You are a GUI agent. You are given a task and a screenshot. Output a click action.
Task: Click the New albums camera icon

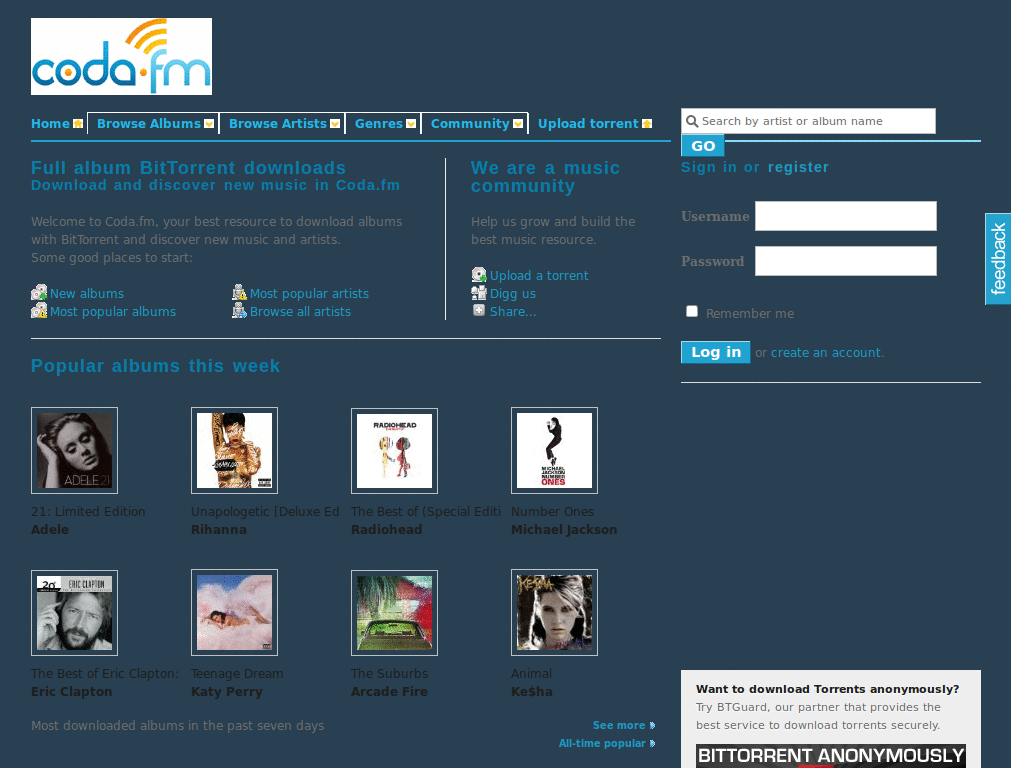pyautogui.click(x=39, y=293)
